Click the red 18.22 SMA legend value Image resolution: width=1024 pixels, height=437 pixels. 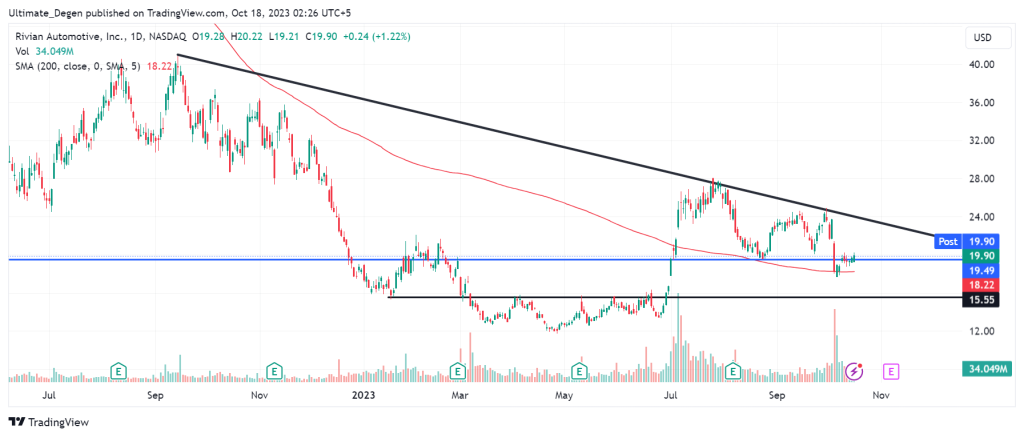pos(157,66)
